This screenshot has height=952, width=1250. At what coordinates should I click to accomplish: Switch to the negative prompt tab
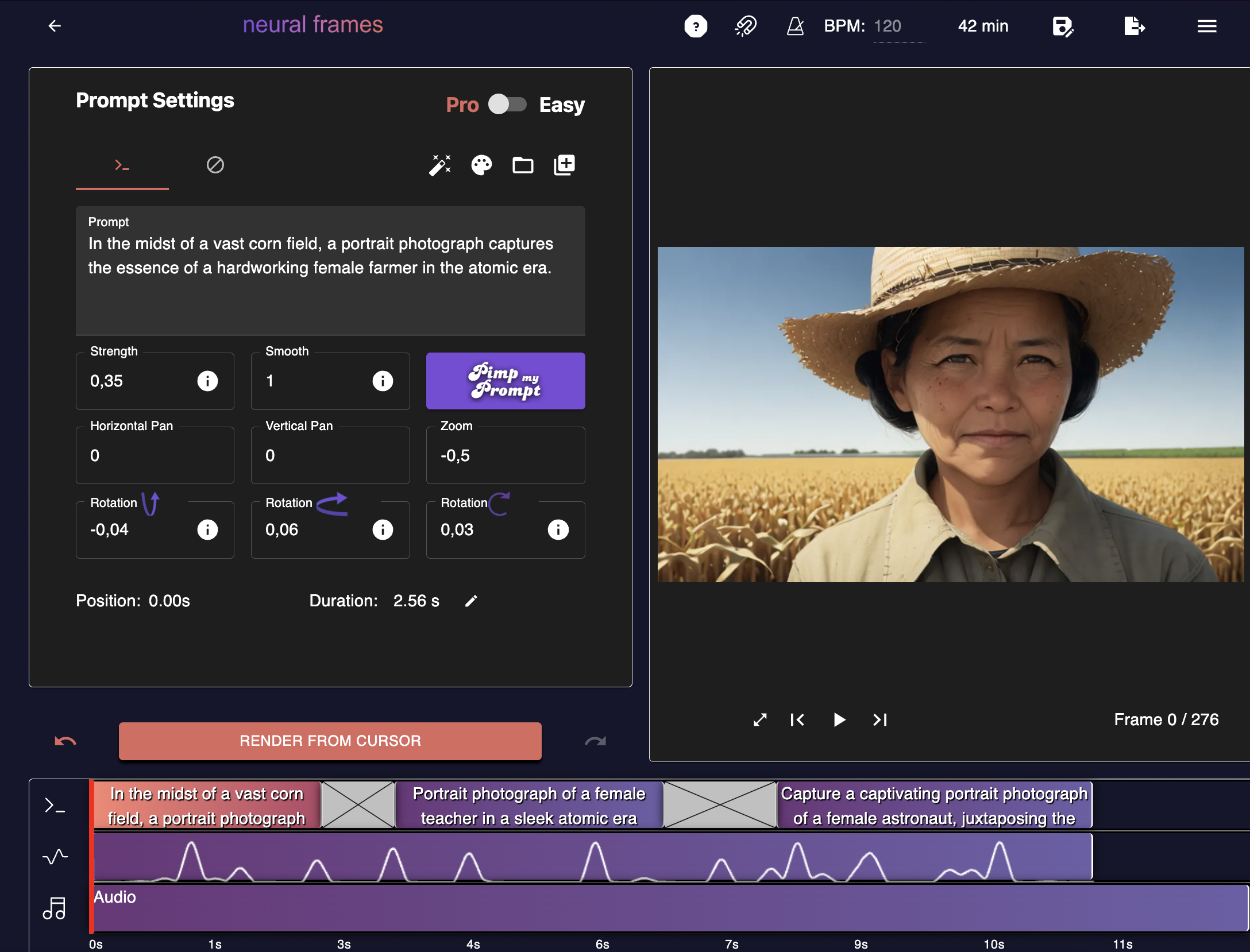point(215,165)
